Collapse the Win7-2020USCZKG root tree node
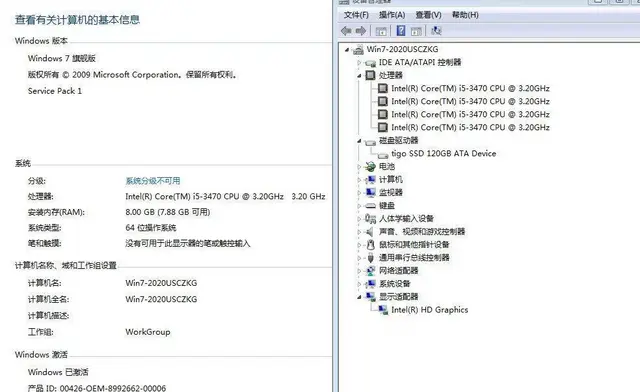Viewport: 640px width, 392px height. pos(347,50)
